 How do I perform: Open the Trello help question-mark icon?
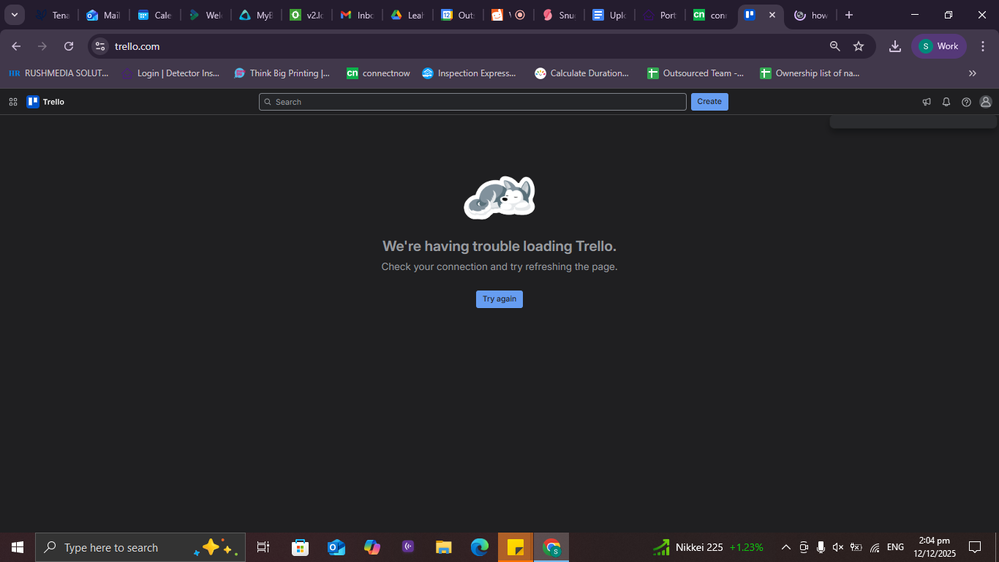966,102
